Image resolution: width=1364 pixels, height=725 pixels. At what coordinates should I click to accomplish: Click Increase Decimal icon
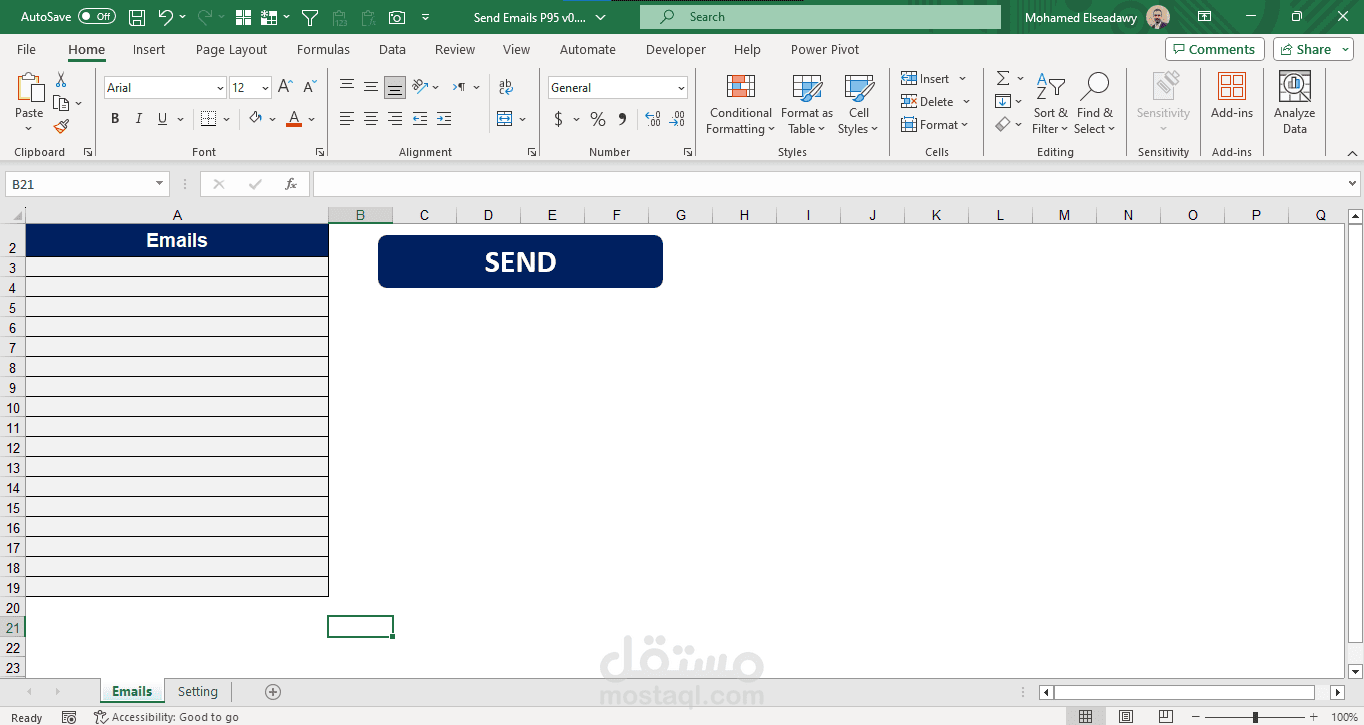pyautogui.click(x=653, y=119)
